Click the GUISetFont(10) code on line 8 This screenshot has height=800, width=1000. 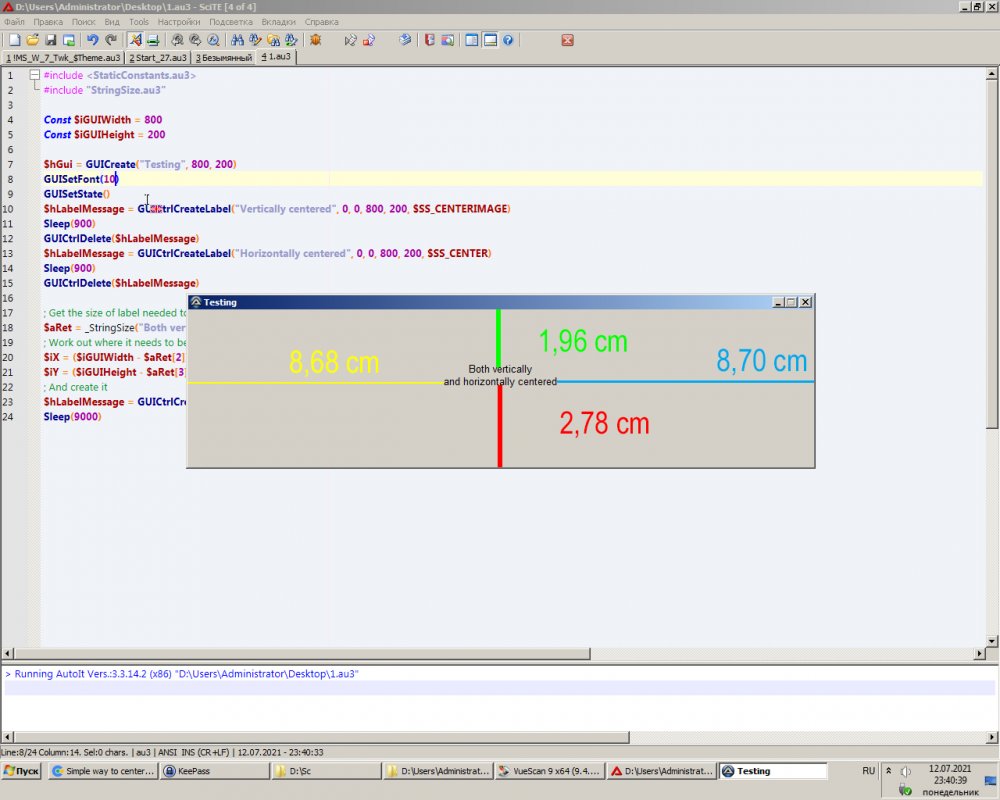81,179
